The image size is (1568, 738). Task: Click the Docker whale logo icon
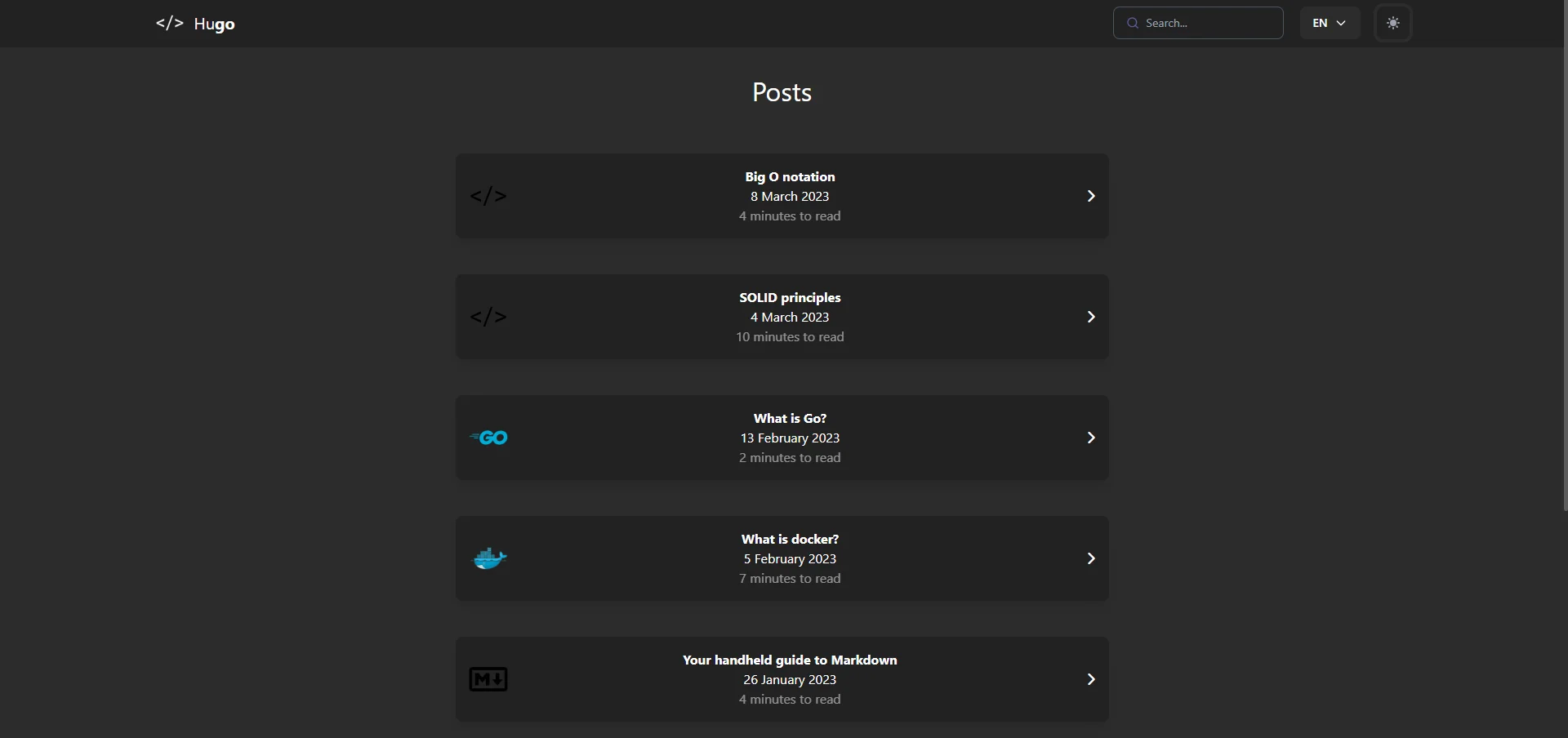[490, 559]
